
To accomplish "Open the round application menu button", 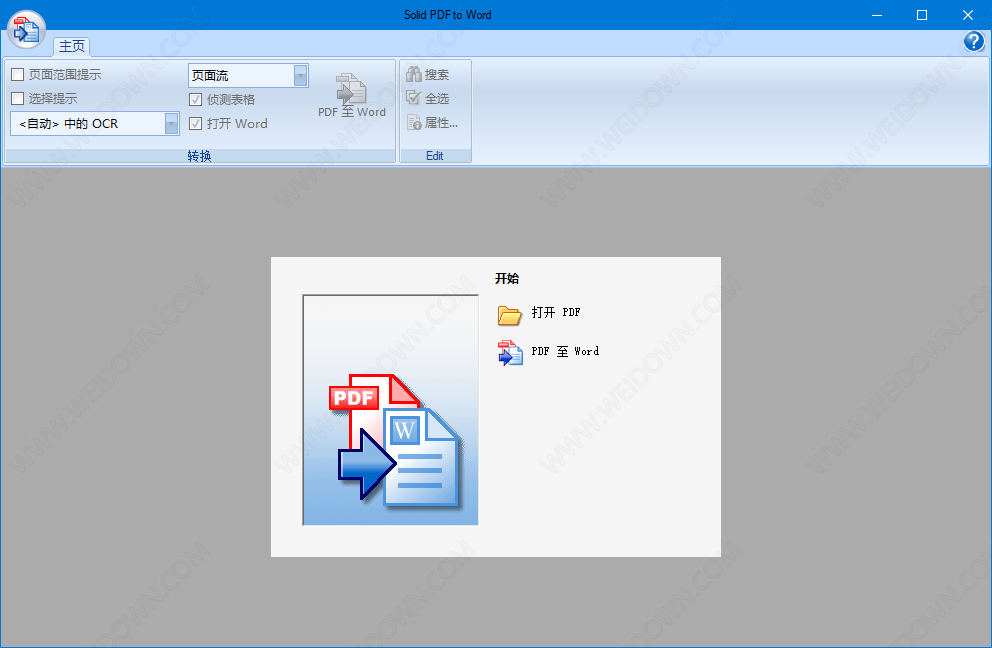I will click(27, 30).
